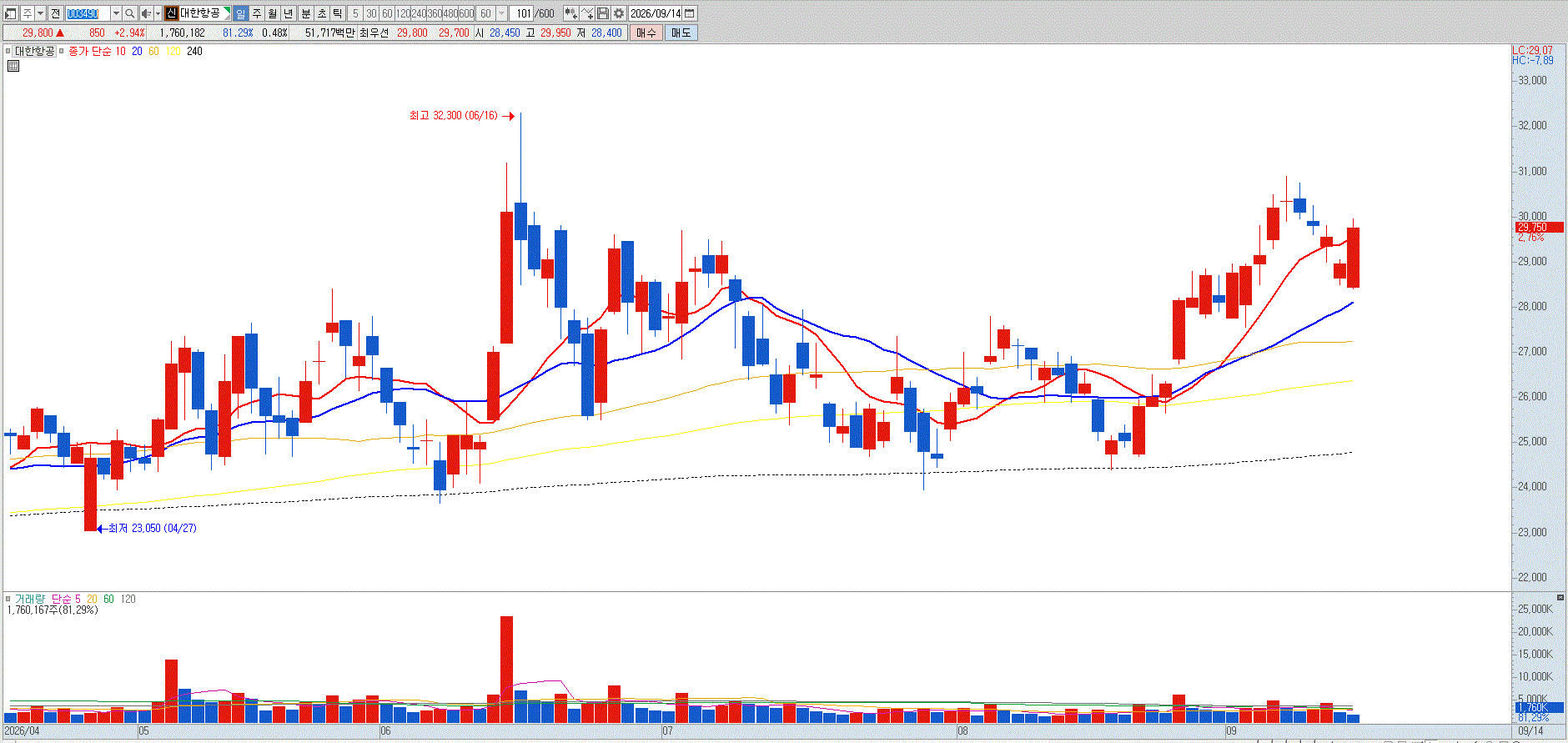
Task: Select the 일 daily period
Action: tap(240, 13)
